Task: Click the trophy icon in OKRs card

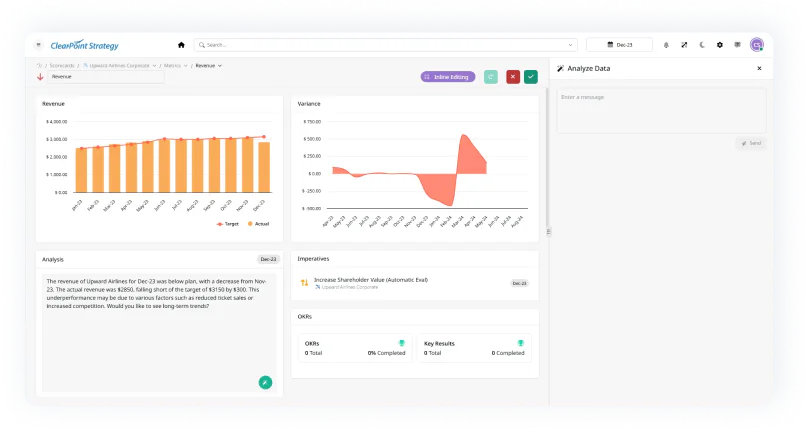Action: (402, 343)
